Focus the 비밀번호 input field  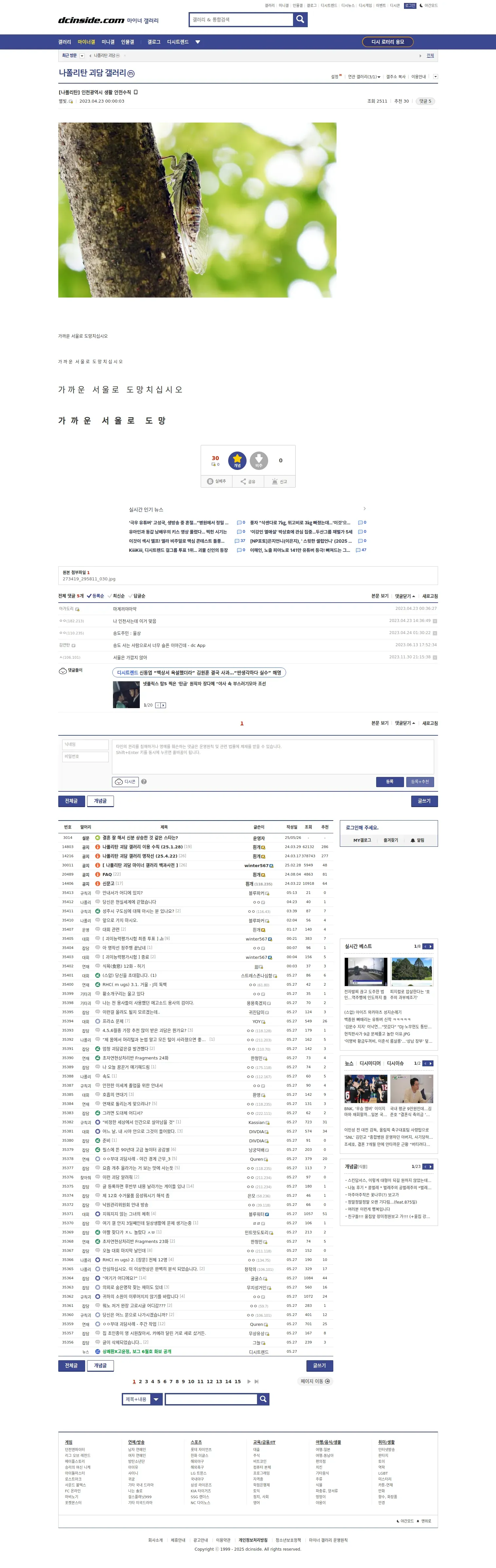coord(85,757)
